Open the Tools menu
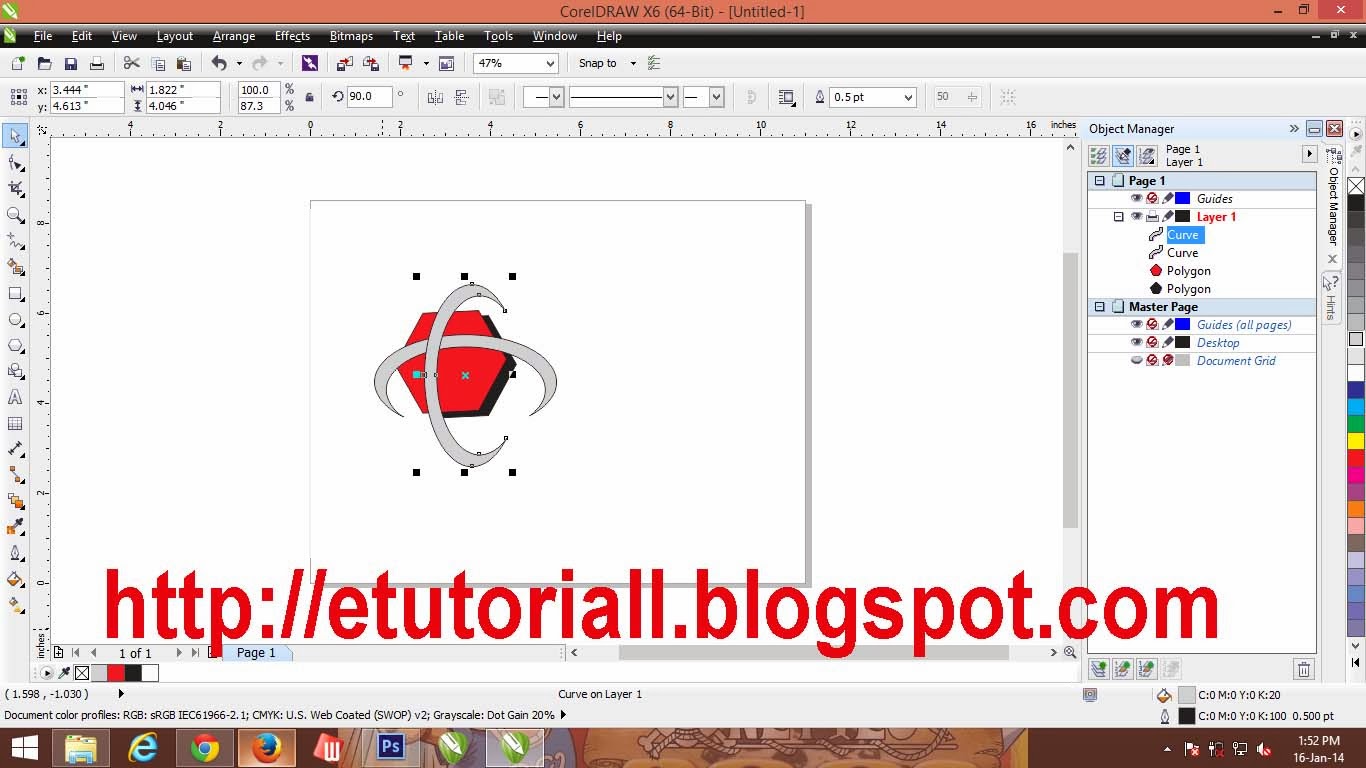 (x=498, y=36)
